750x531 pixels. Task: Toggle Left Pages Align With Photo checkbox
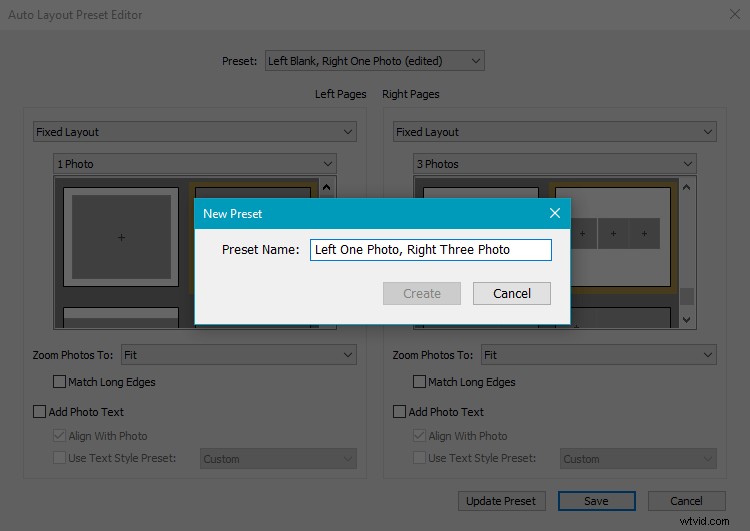coord(59,435)
